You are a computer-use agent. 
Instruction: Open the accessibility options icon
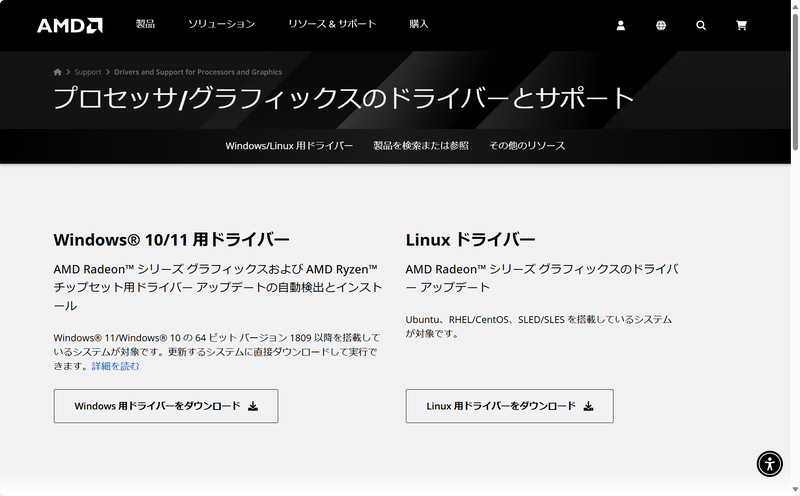(769, 464)
